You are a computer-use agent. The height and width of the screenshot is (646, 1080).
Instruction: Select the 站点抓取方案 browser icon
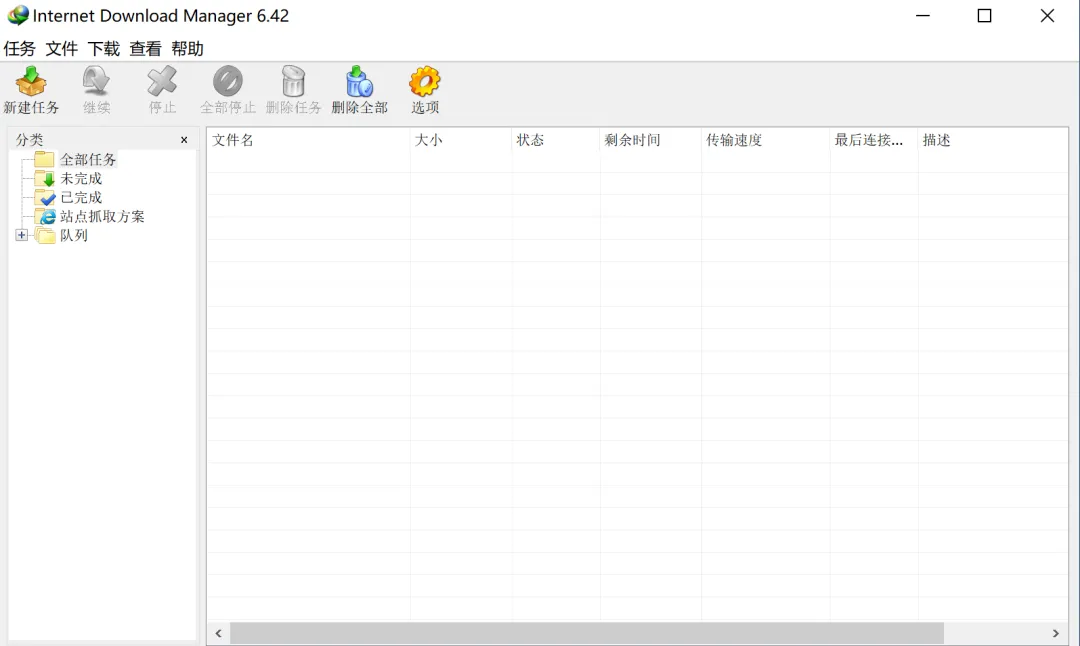(x=45, y=216)
